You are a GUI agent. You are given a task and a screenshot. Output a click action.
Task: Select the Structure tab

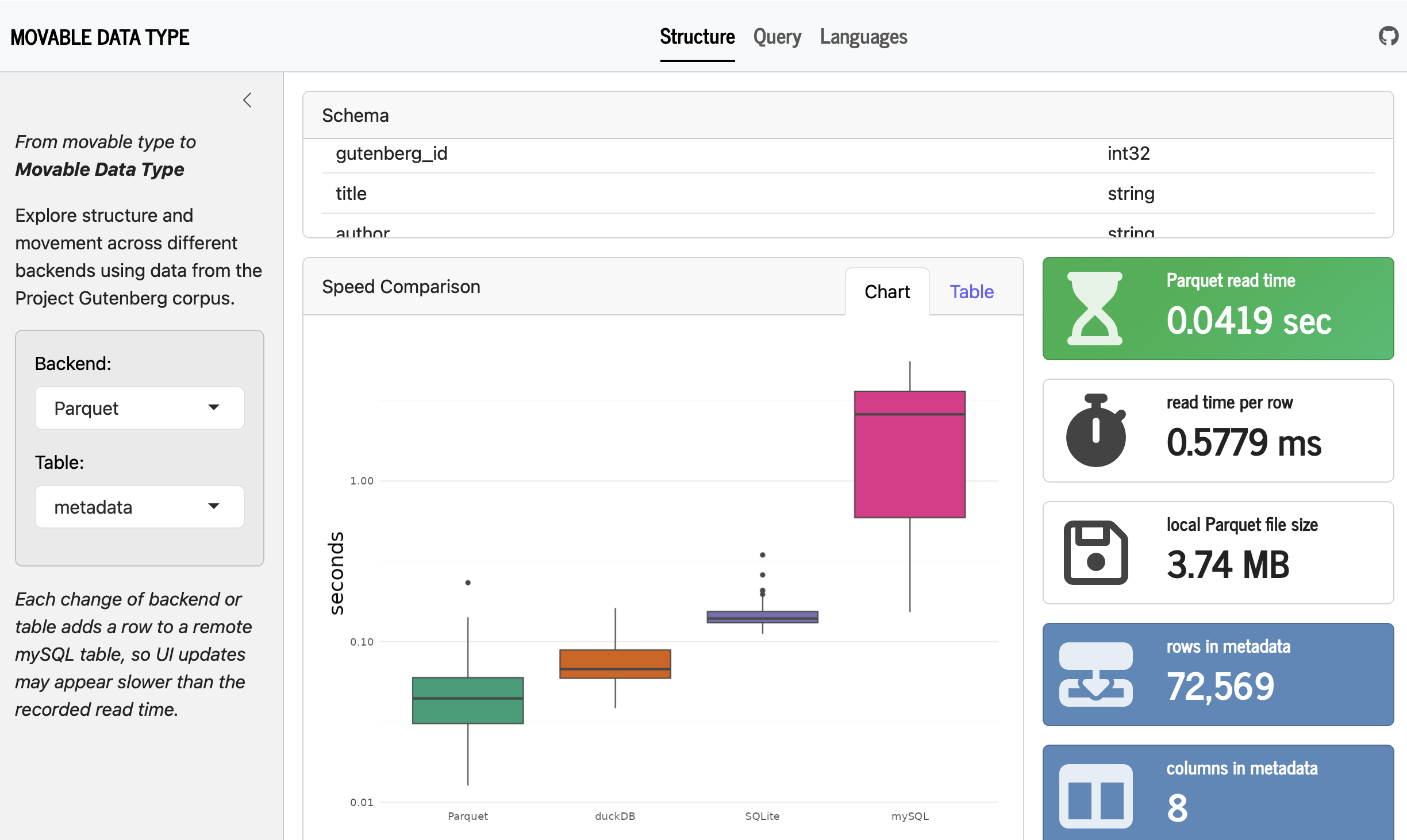click(x=697, y=37)
